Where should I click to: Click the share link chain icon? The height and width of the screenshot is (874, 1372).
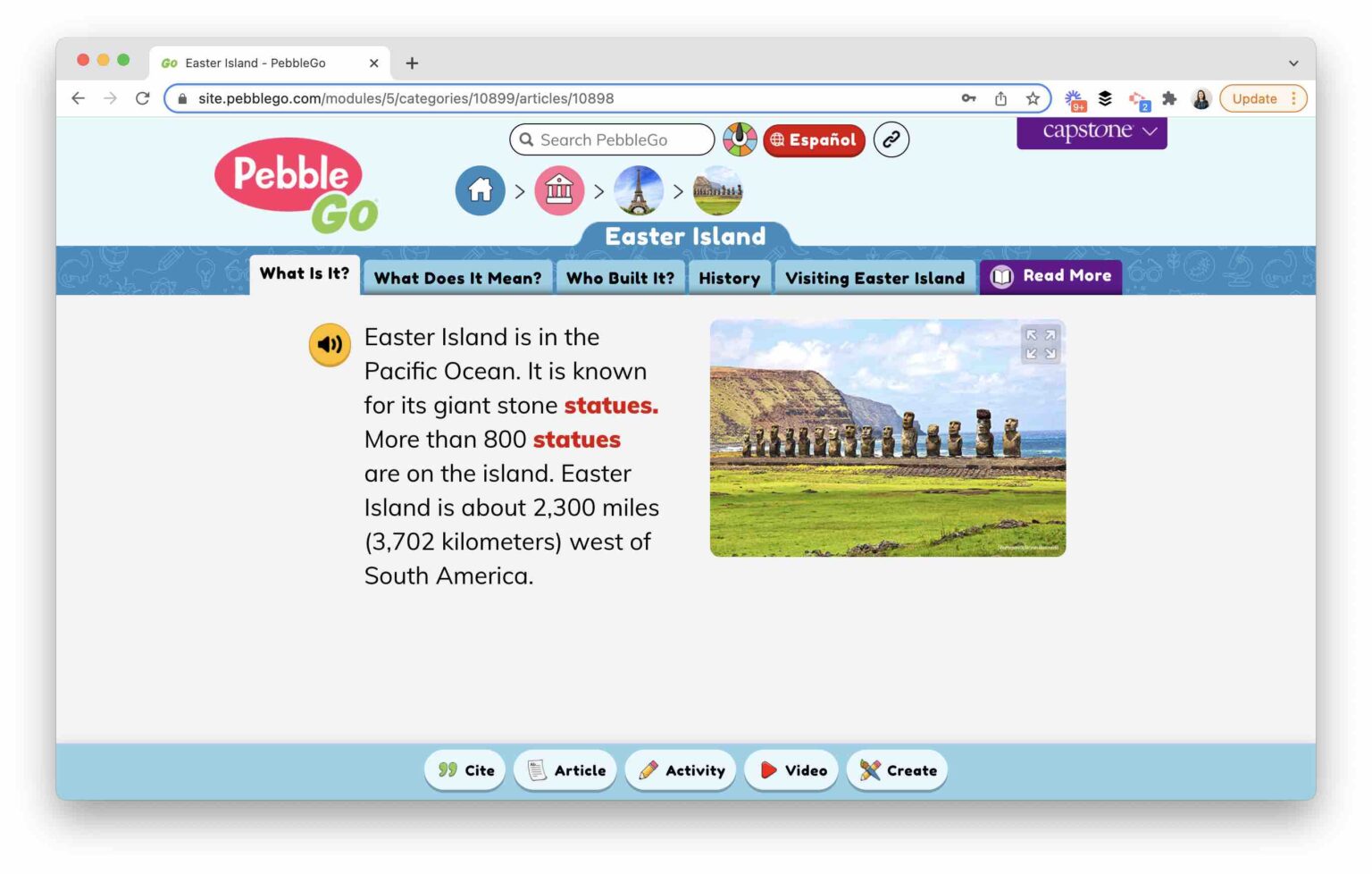(x=891, y=140)
